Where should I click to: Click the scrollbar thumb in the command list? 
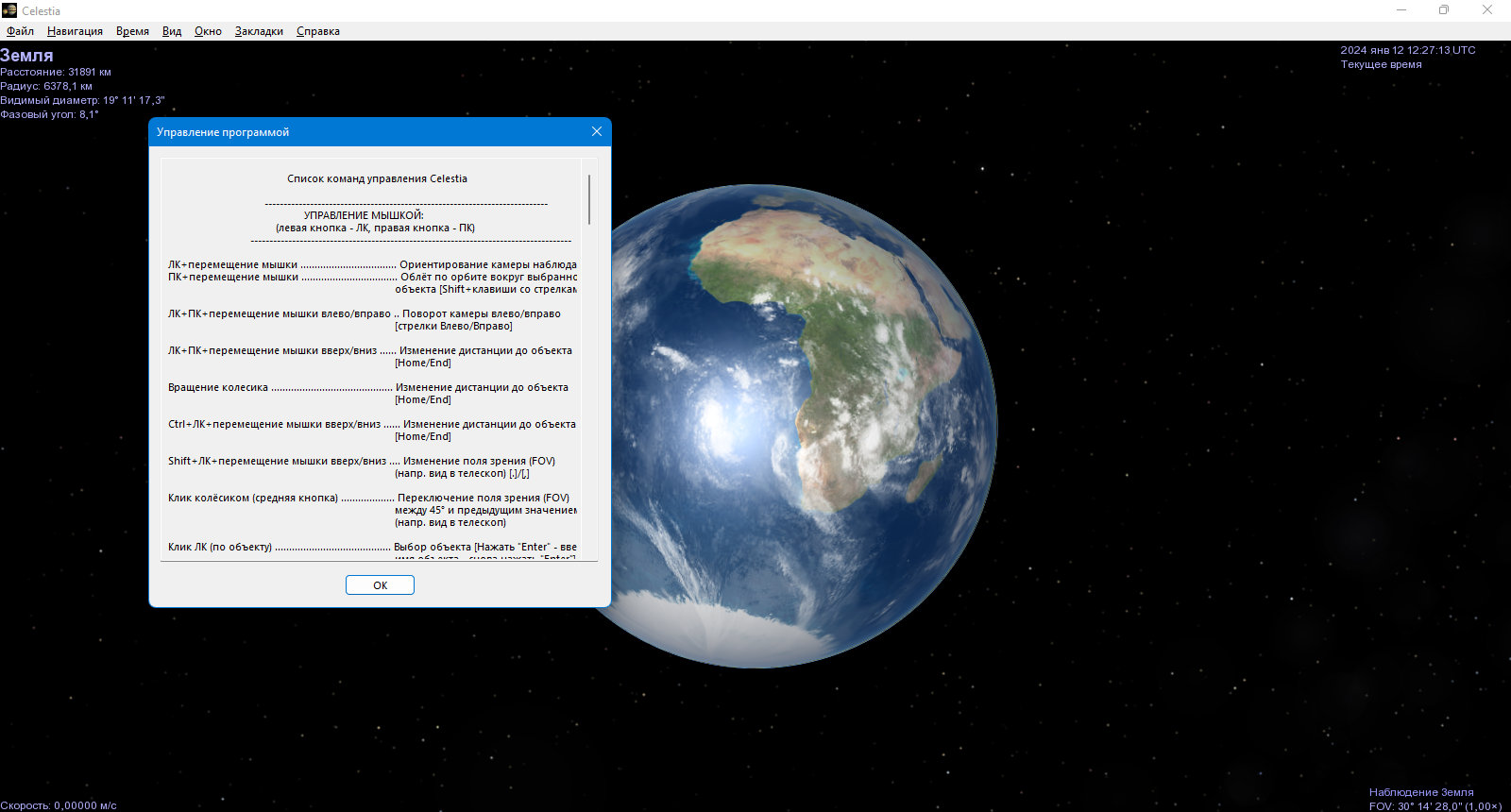pyautogui.click(x=589, y=199)
